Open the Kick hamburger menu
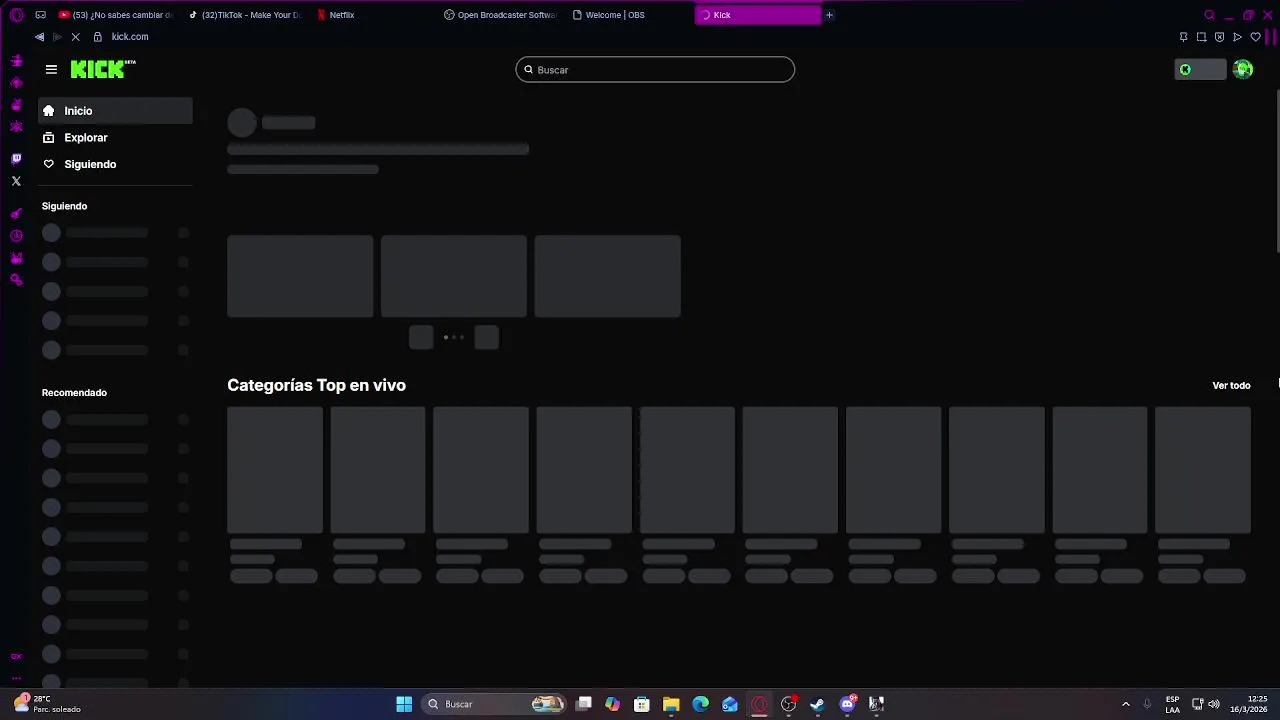Viewport: 1280px width, 720px height. pyautogui.click(x=51, y=69)
